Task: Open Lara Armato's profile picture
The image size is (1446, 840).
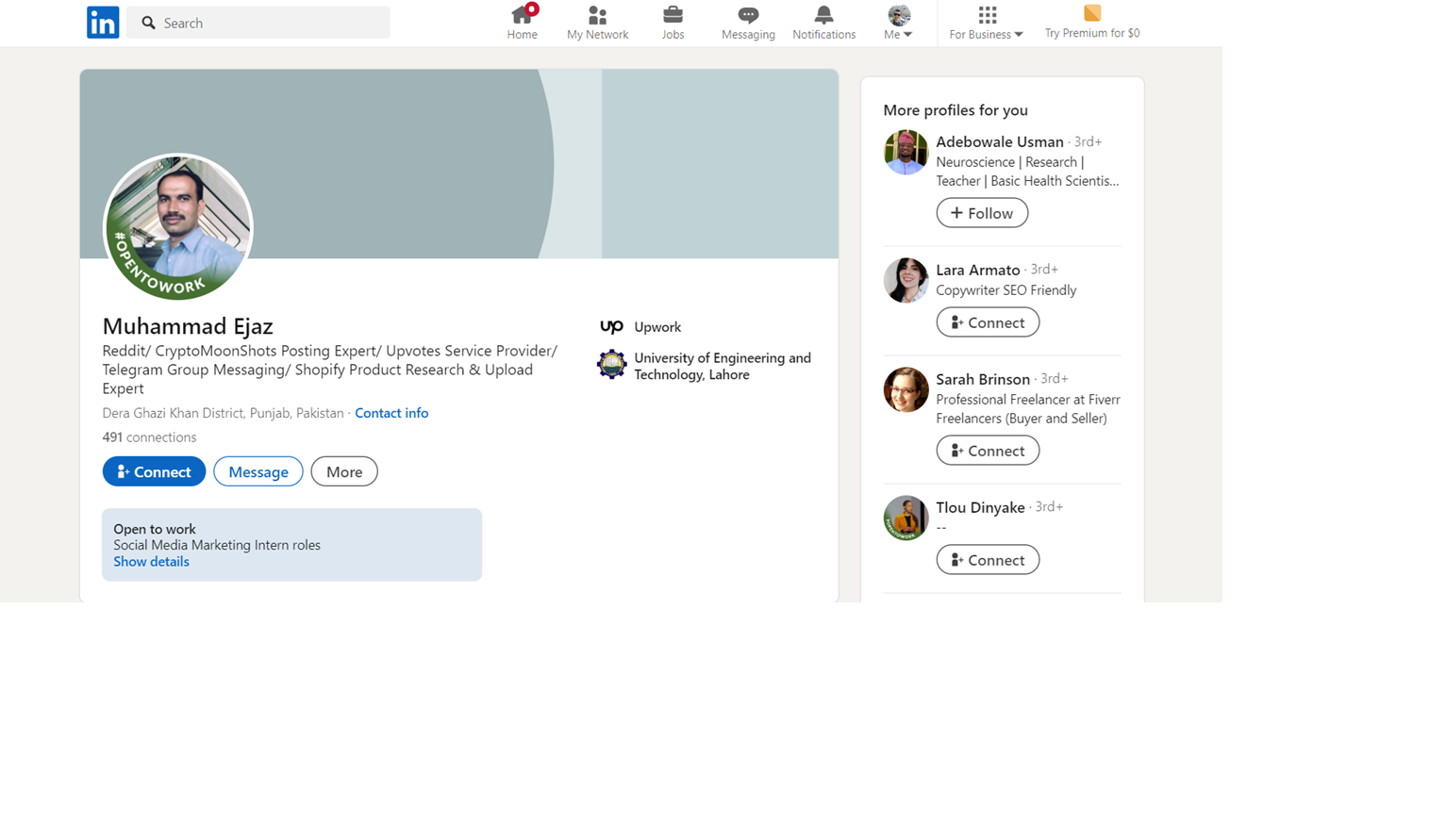Action: [x=906, y=281]
